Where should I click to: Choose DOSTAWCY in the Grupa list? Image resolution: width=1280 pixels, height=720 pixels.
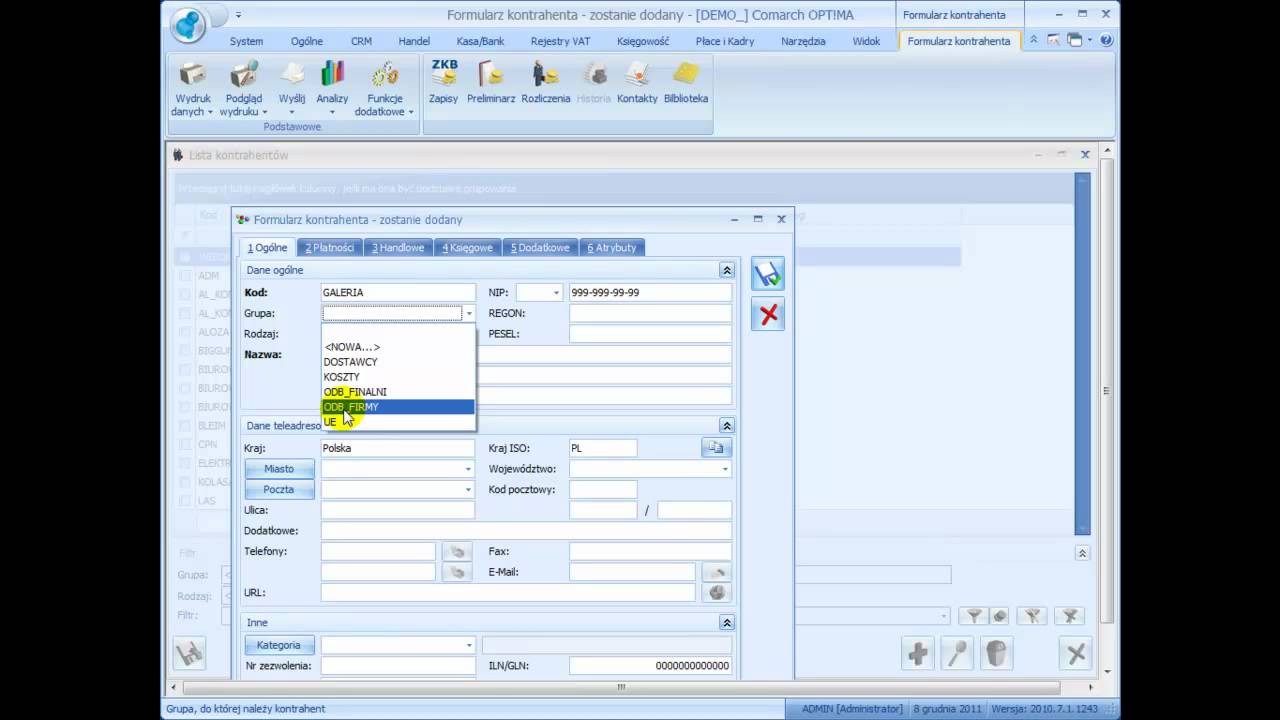[x=398, y=362]
